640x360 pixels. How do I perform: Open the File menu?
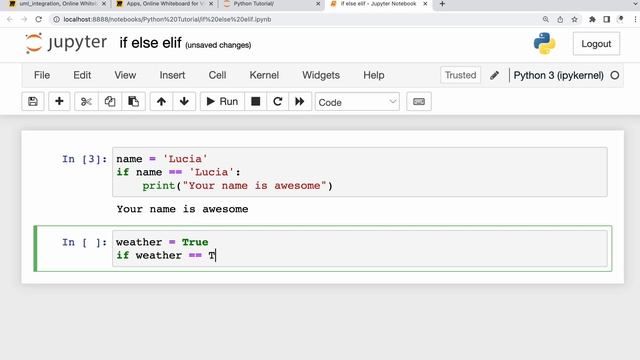(x=42, y=75)
